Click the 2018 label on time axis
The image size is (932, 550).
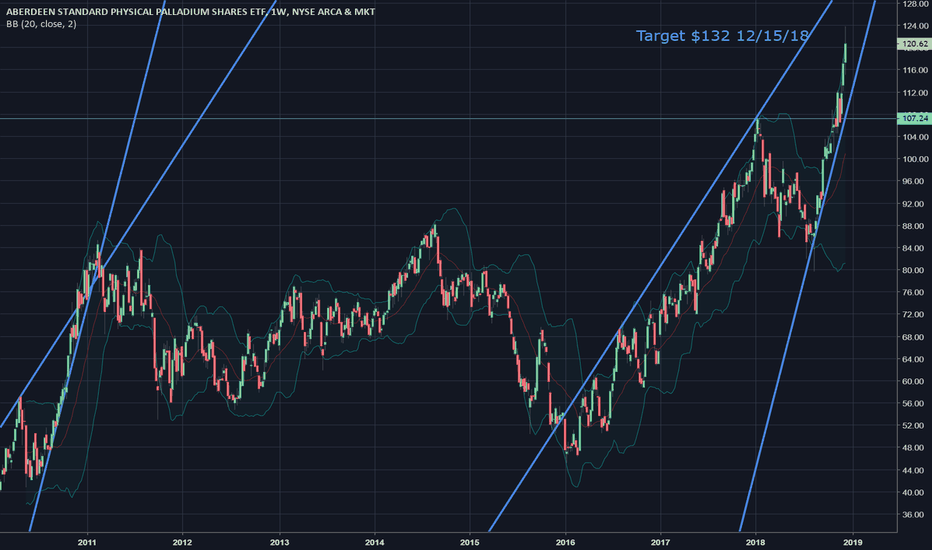pos(755,542)
